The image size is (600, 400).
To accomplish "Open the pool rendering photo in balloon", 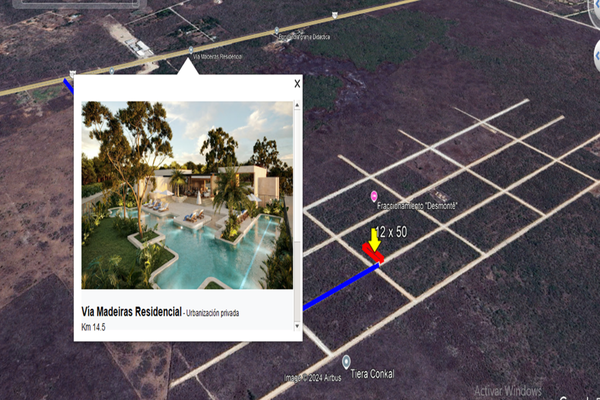I will point(187,195).
